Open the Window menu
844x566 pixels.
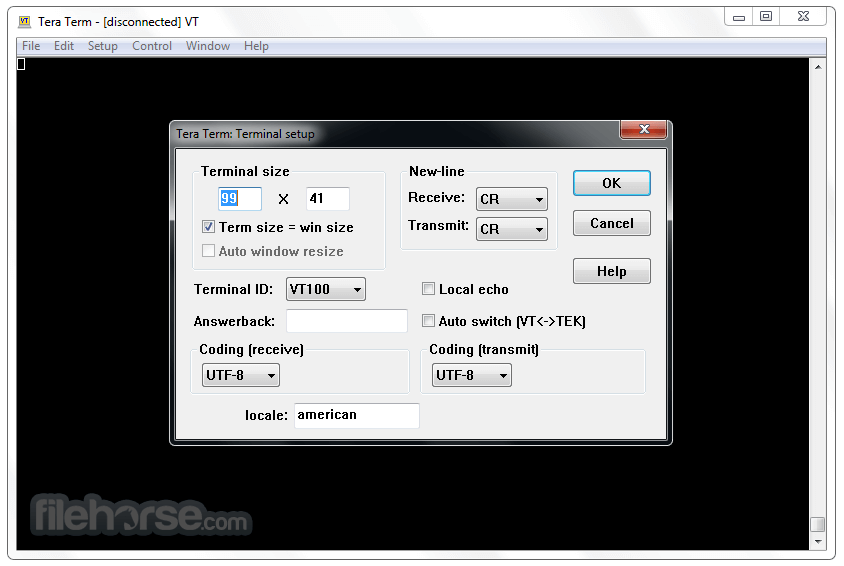pyautogui.click(x=208, y=46)
